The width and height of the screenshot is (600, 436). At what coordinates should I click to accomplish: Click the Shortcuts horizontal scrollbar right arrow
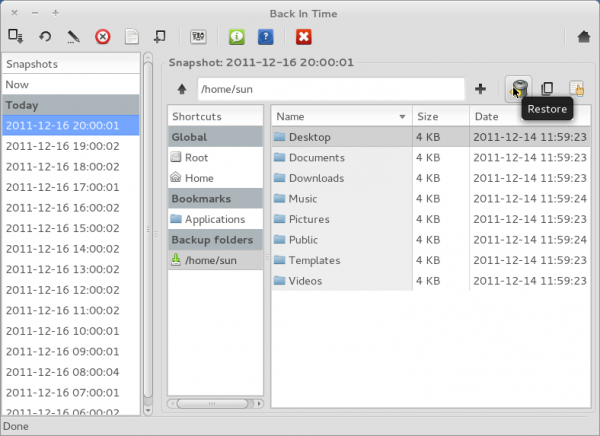tap(259, 403)
